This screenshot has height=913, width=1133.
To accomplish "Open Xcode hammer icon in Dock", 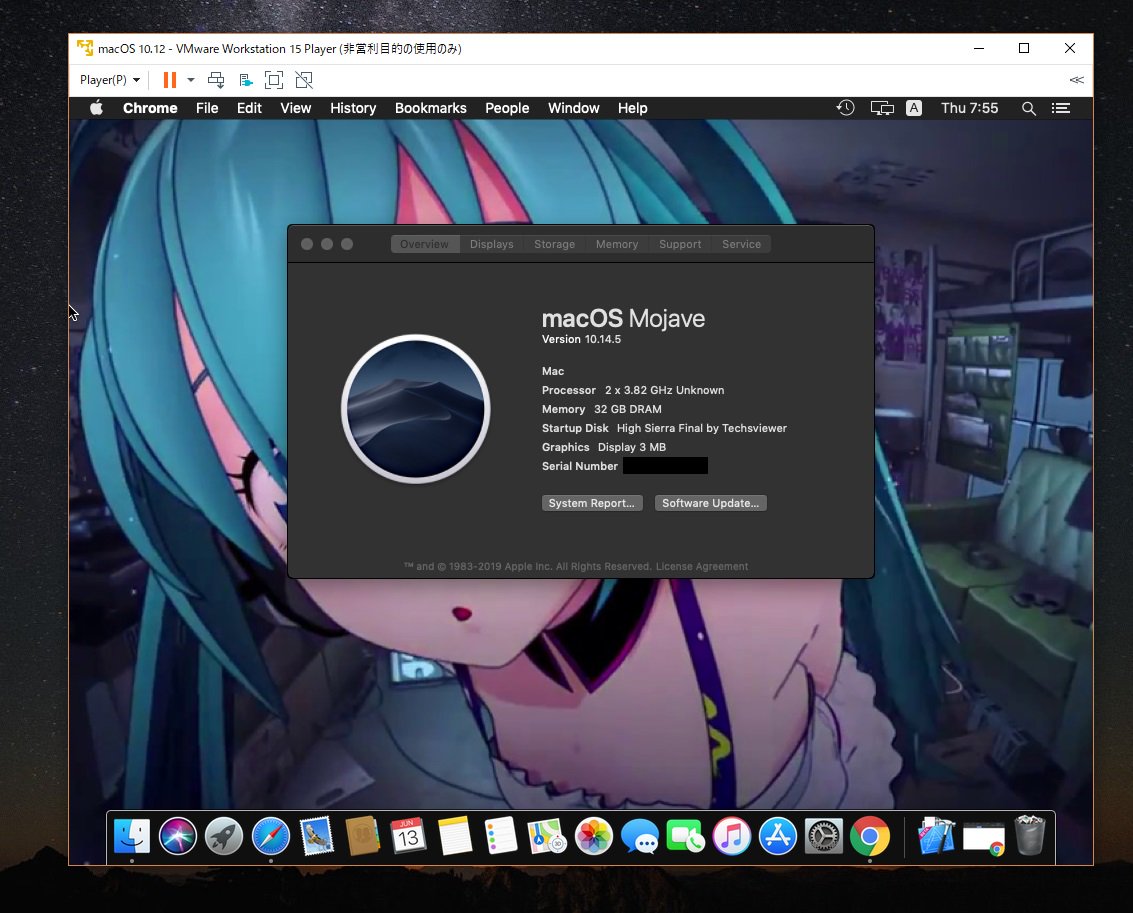I will coord(936,836).
